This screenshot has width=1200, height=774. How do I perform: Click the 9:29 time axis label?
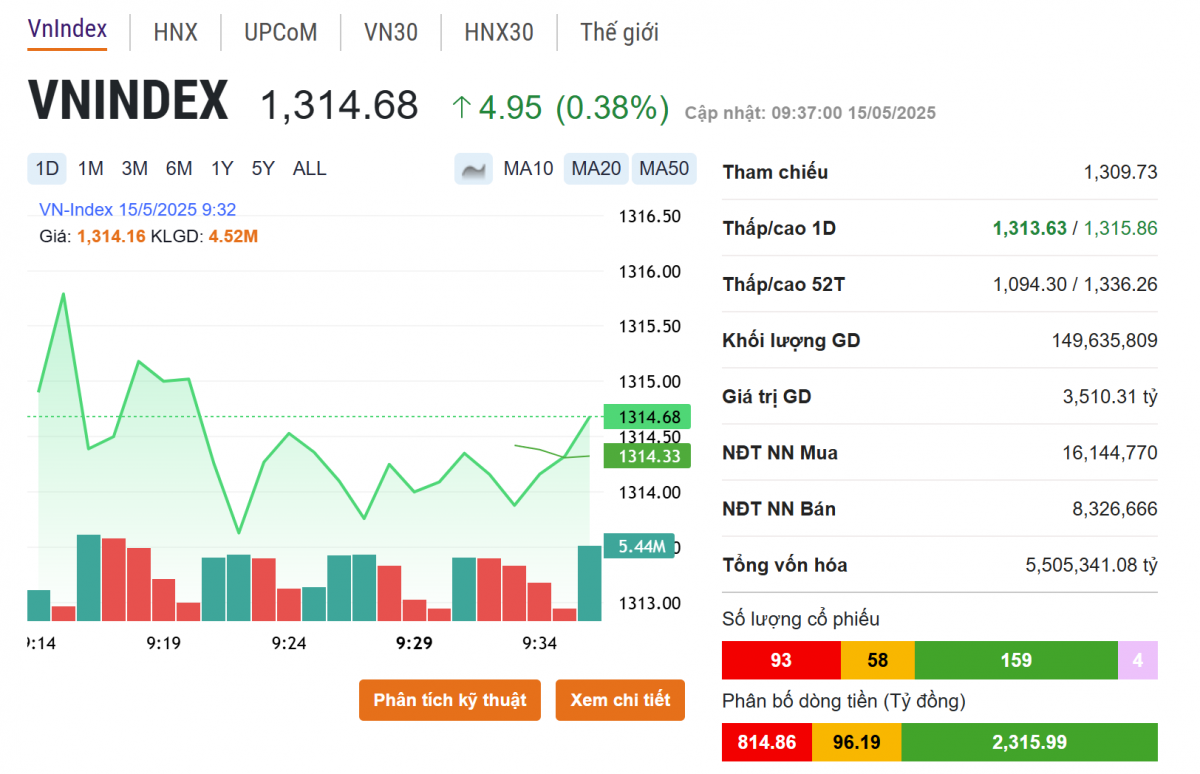414,642
